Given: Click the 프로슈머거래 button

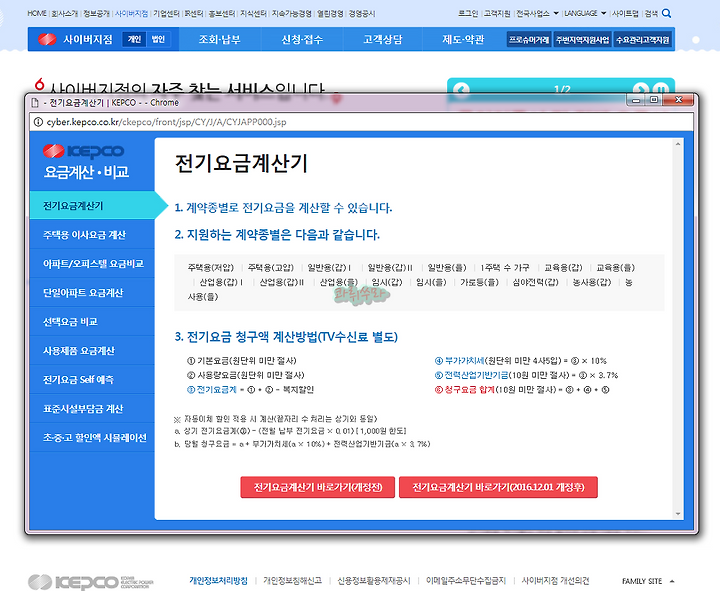Looking at the screenshot, I should tap(529, 40).
